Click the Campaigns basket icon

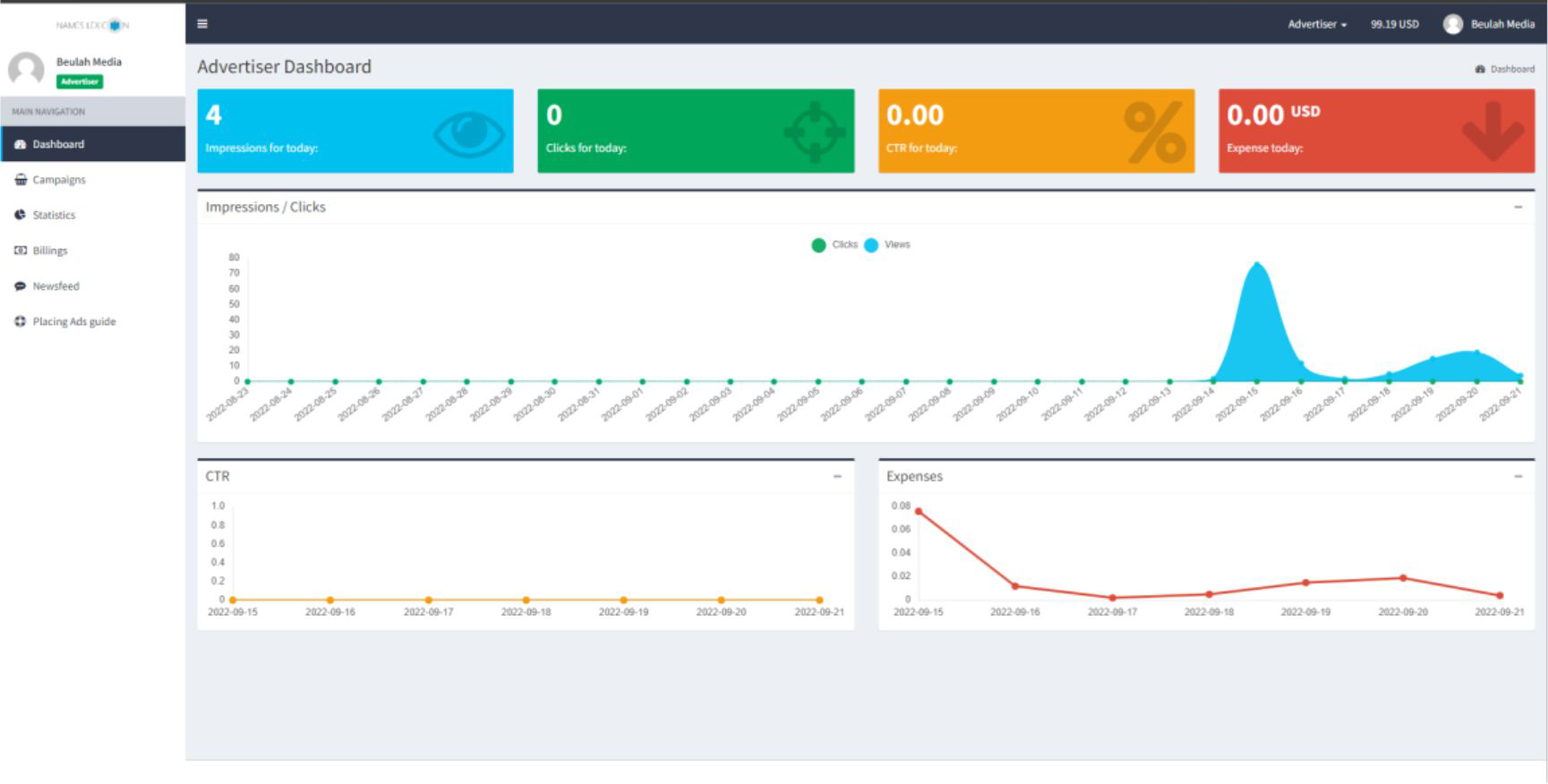click(x=20, y=180)
